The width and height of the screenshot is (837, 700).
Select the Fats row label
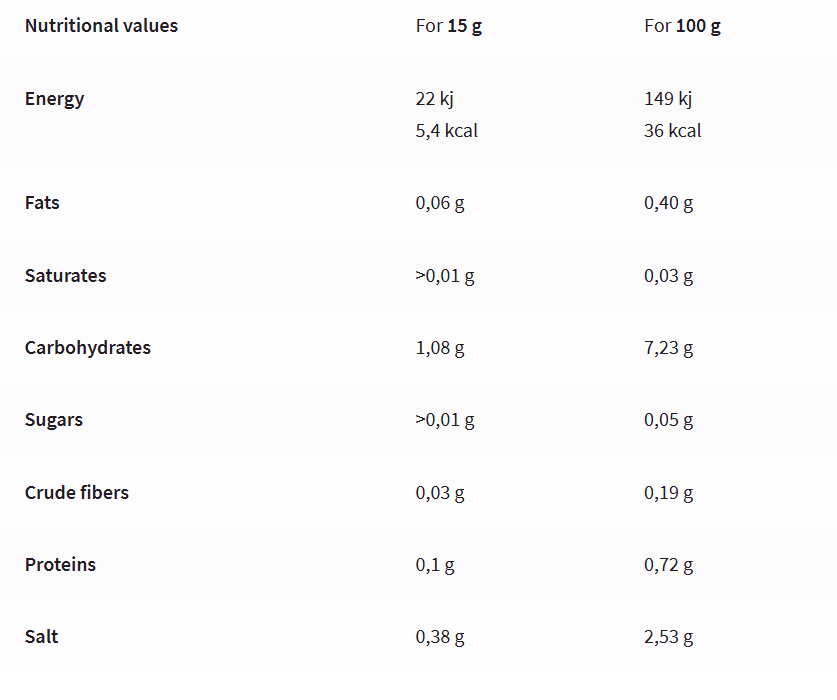pos(42,203)
